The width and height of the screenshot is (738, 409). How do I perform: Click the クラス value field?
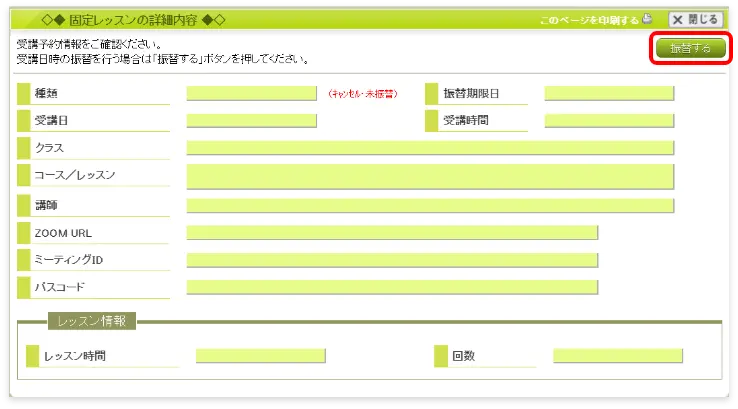430,148
